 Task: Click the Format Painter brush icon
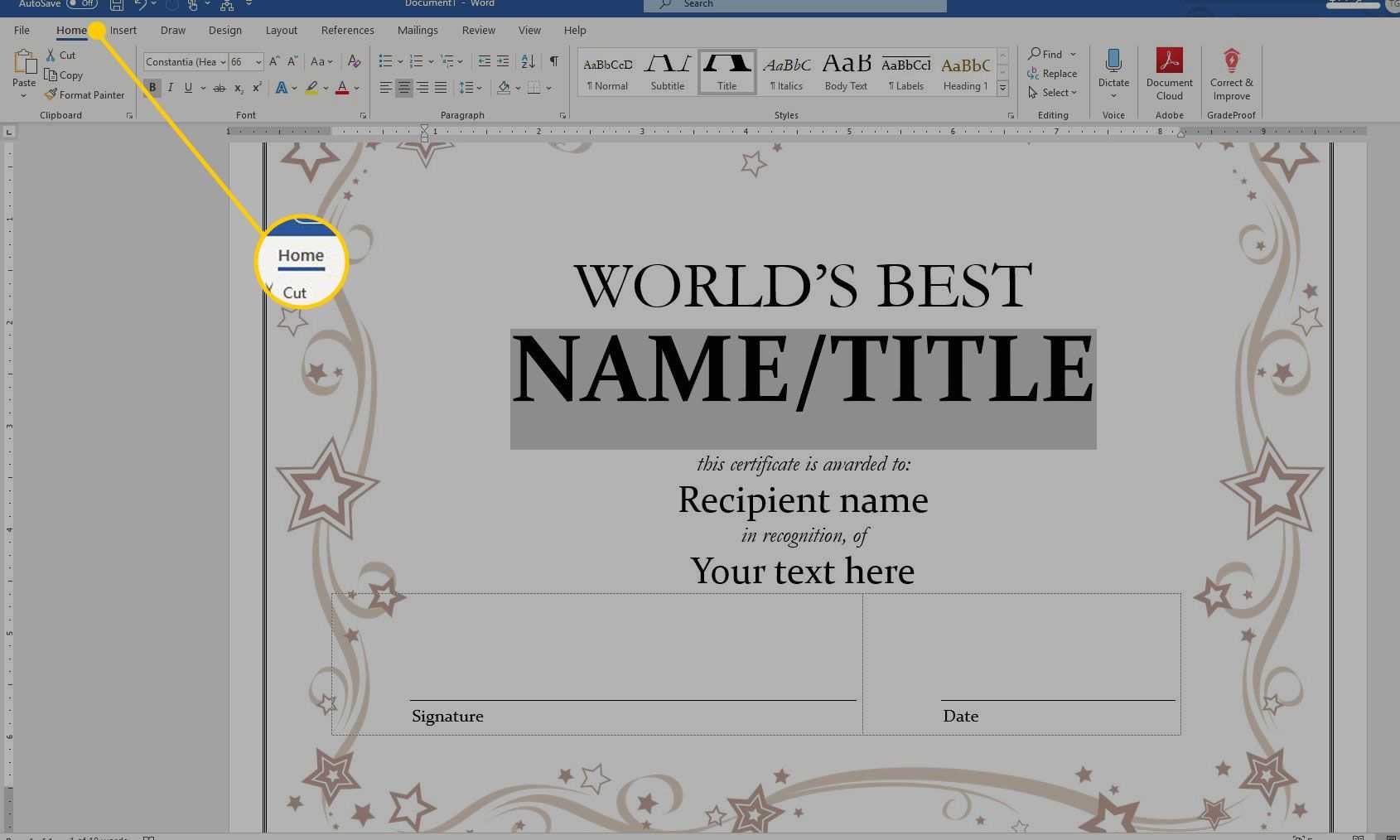point(51,94)
